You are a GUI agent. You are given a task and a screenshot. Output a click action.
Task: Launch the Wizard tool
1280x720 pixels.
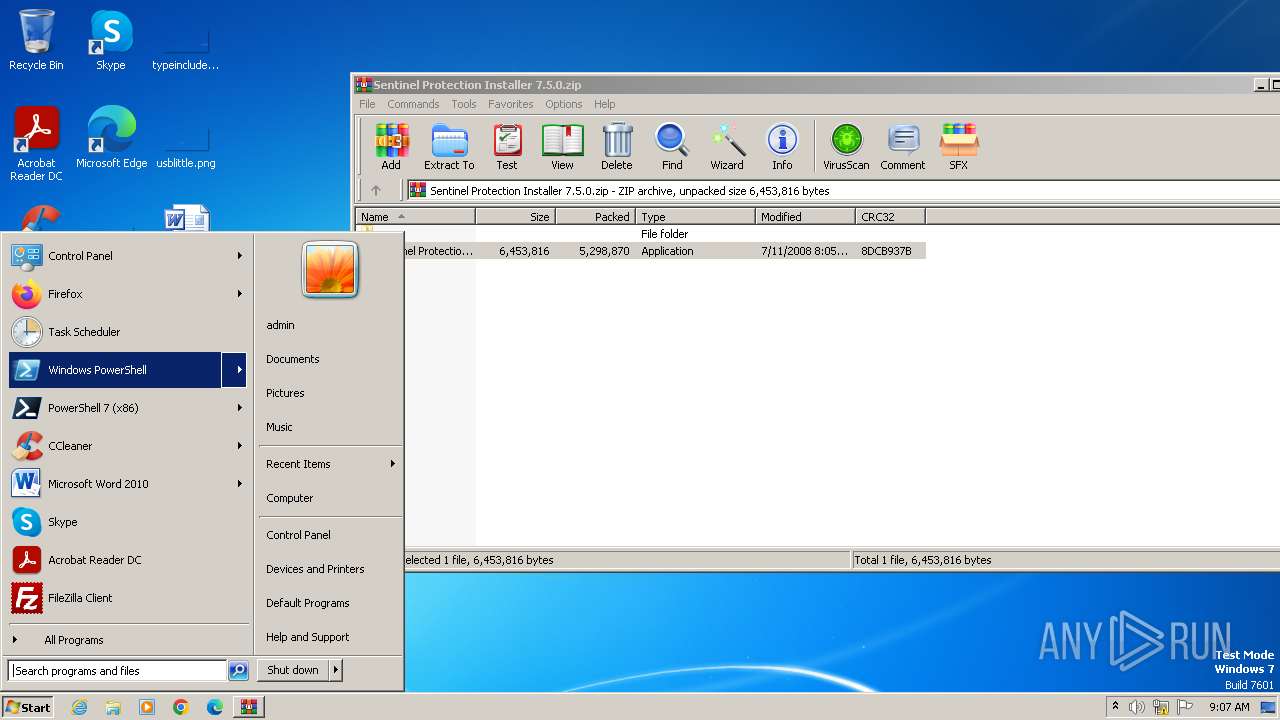coord(727,147)
